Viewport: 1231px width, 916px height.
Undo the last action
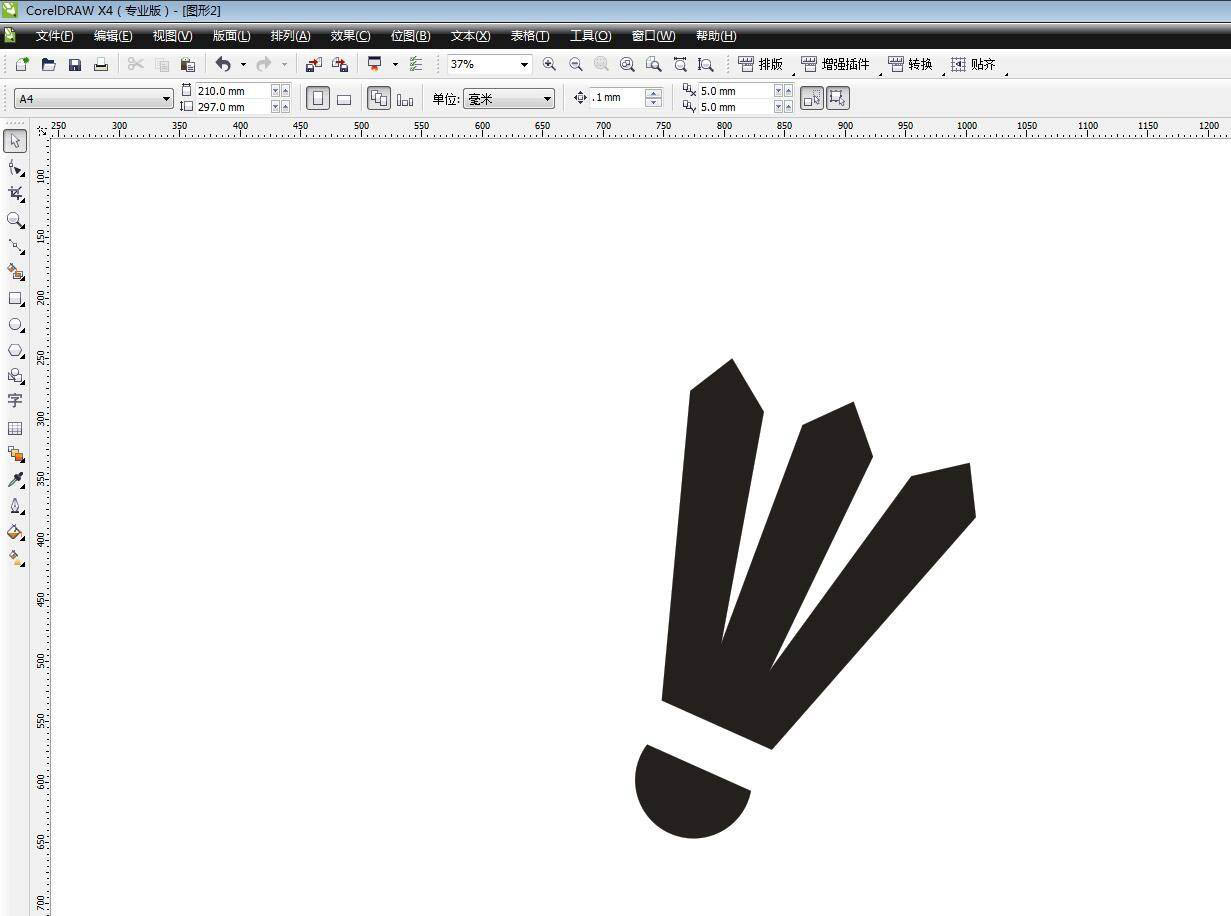coord(223,64)
